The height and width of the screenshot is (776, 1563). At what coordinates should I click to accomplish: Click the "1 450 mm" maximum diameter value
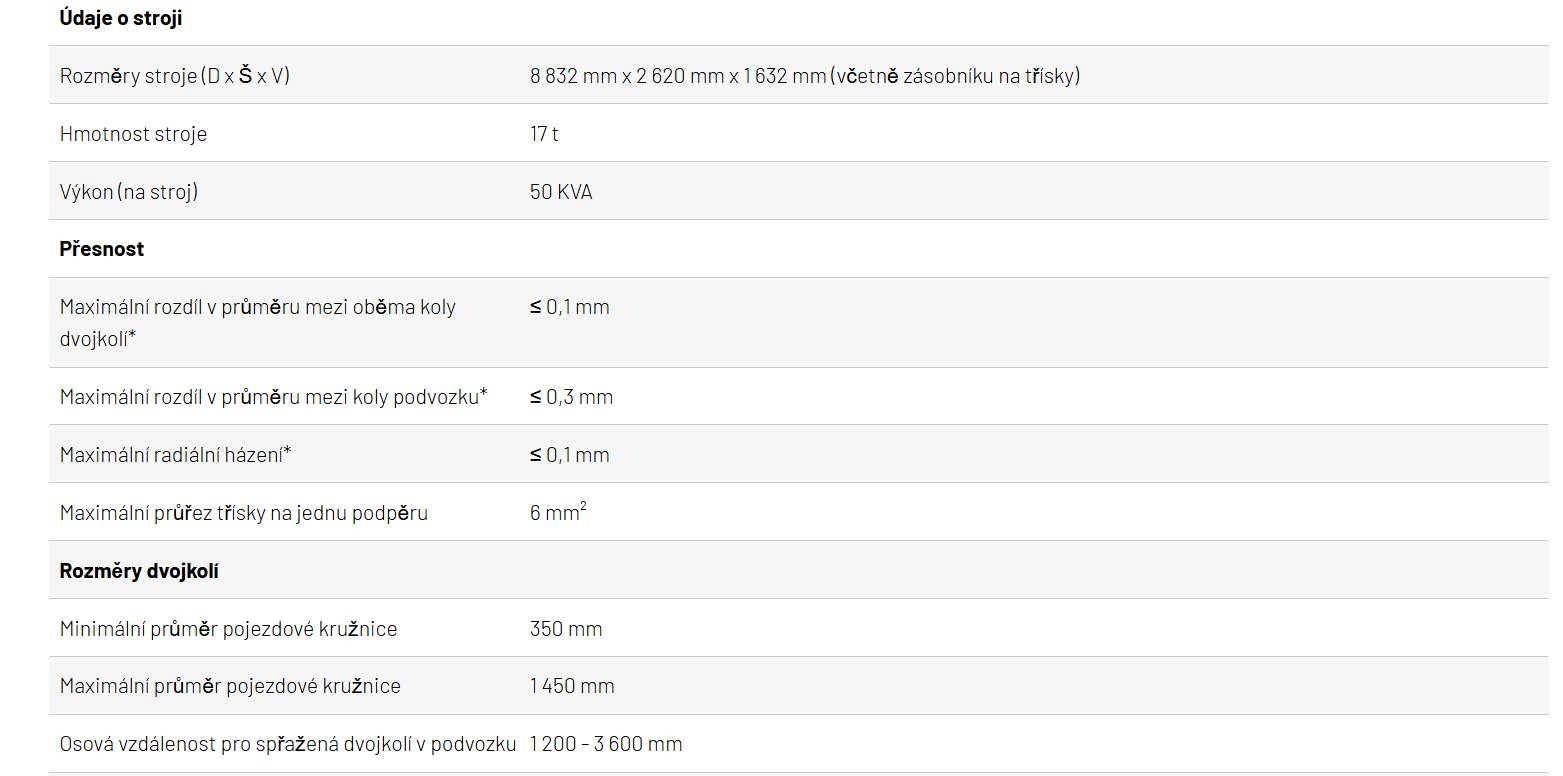572,686
